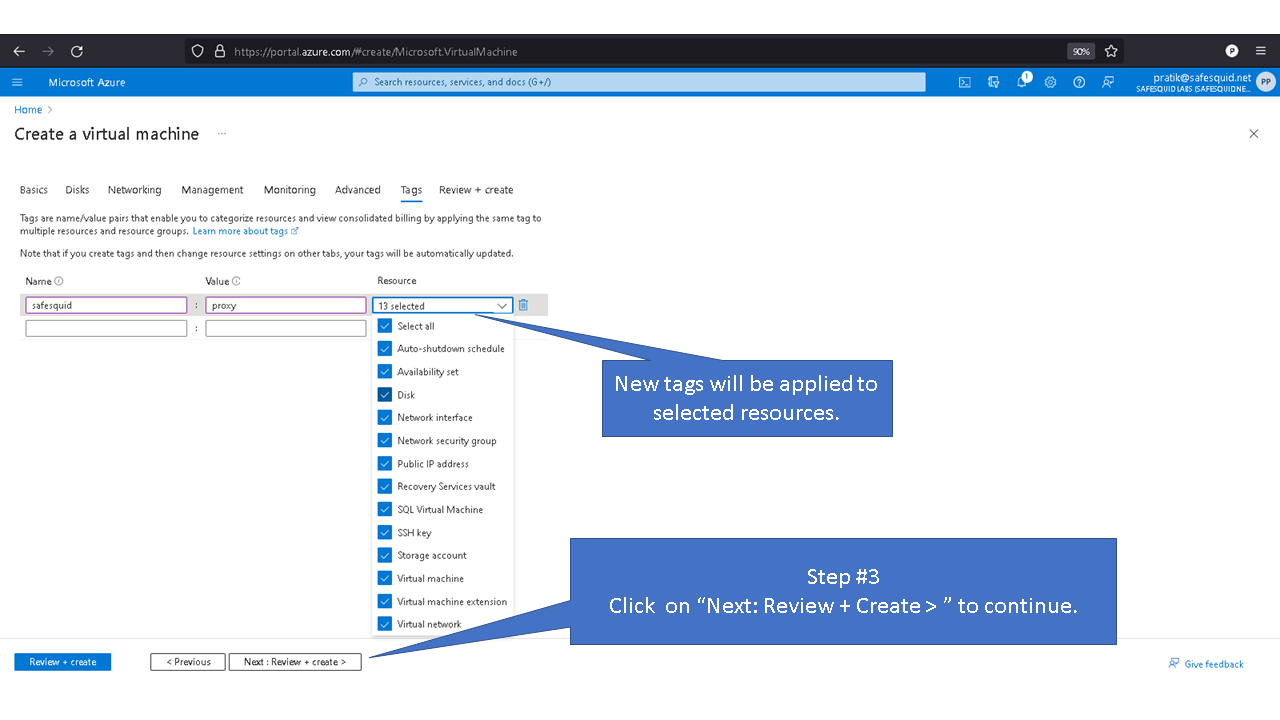
Task: Click the empty Value field in second row
Action: coord(286,328)
